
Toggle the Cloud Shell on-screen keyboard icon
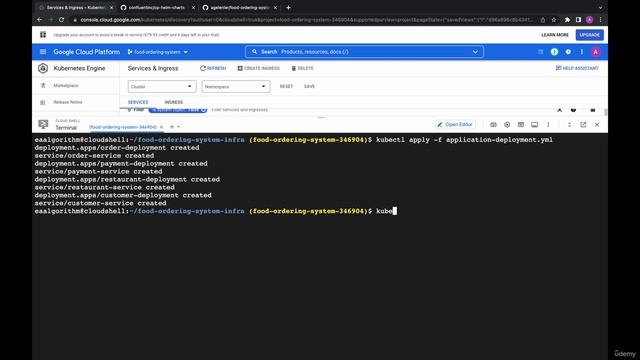coord(493,124)
